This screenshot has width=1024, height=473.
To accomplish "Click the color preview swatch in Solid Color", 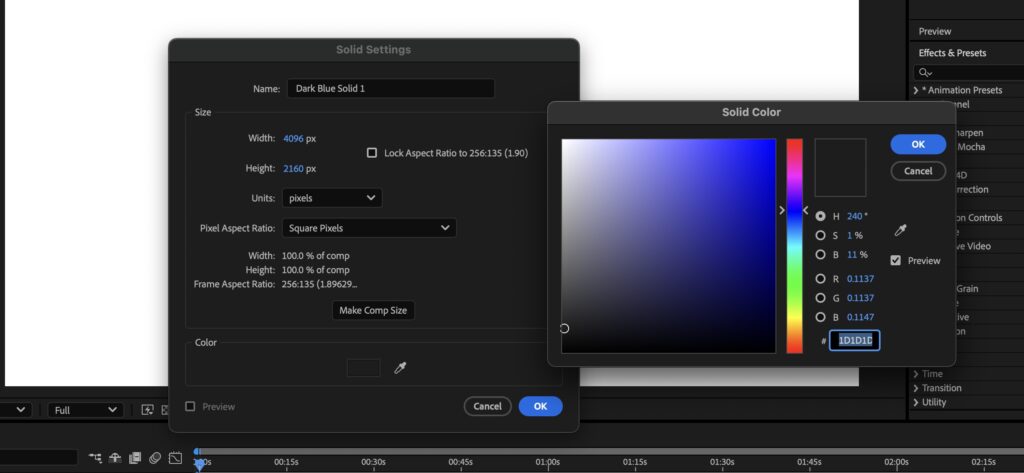I will (x=840, y=167).
